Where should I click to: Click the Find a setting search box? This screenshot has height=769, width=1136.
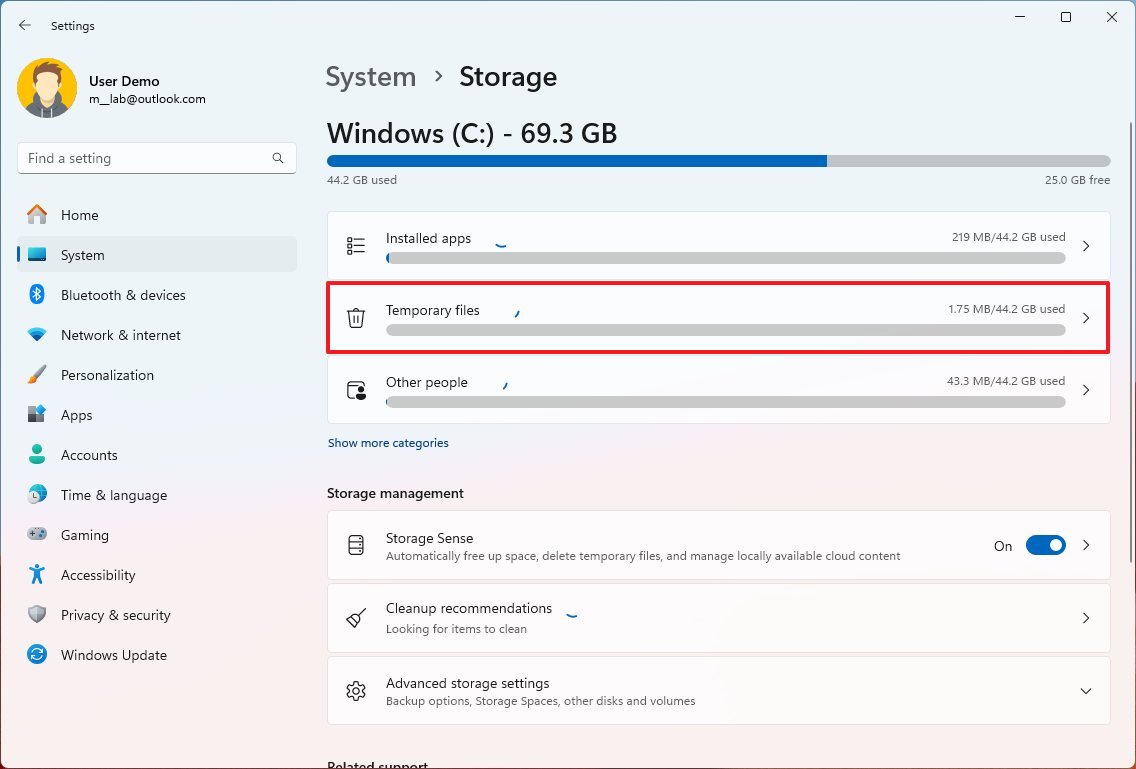pyautogui.click(x=145, y=158)
